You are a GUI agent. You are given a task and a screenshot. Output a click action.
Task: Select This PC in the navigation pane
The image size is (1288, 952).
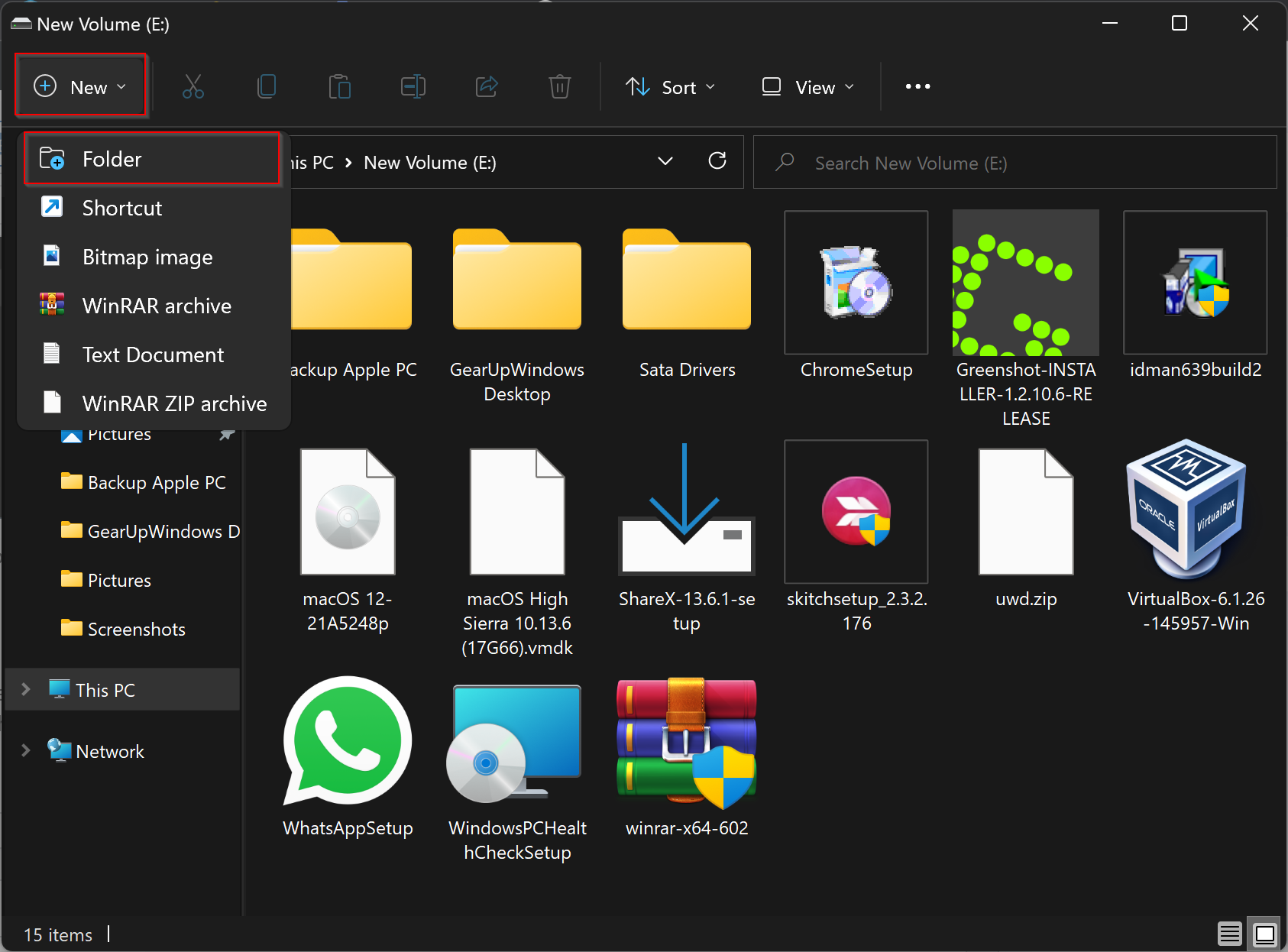tap(122, 689)
